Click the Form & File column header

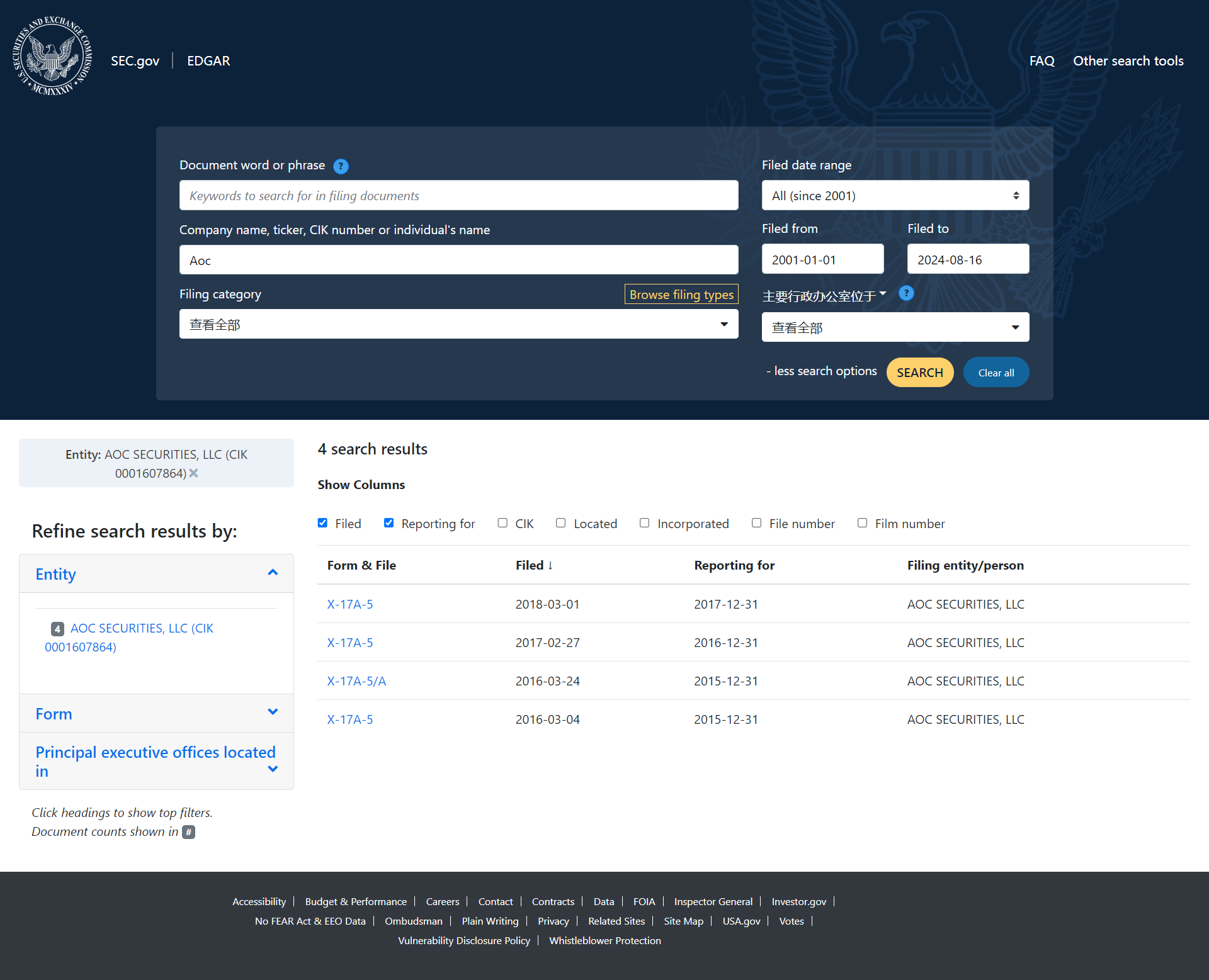pyautogui.click(x=361, y=565)
